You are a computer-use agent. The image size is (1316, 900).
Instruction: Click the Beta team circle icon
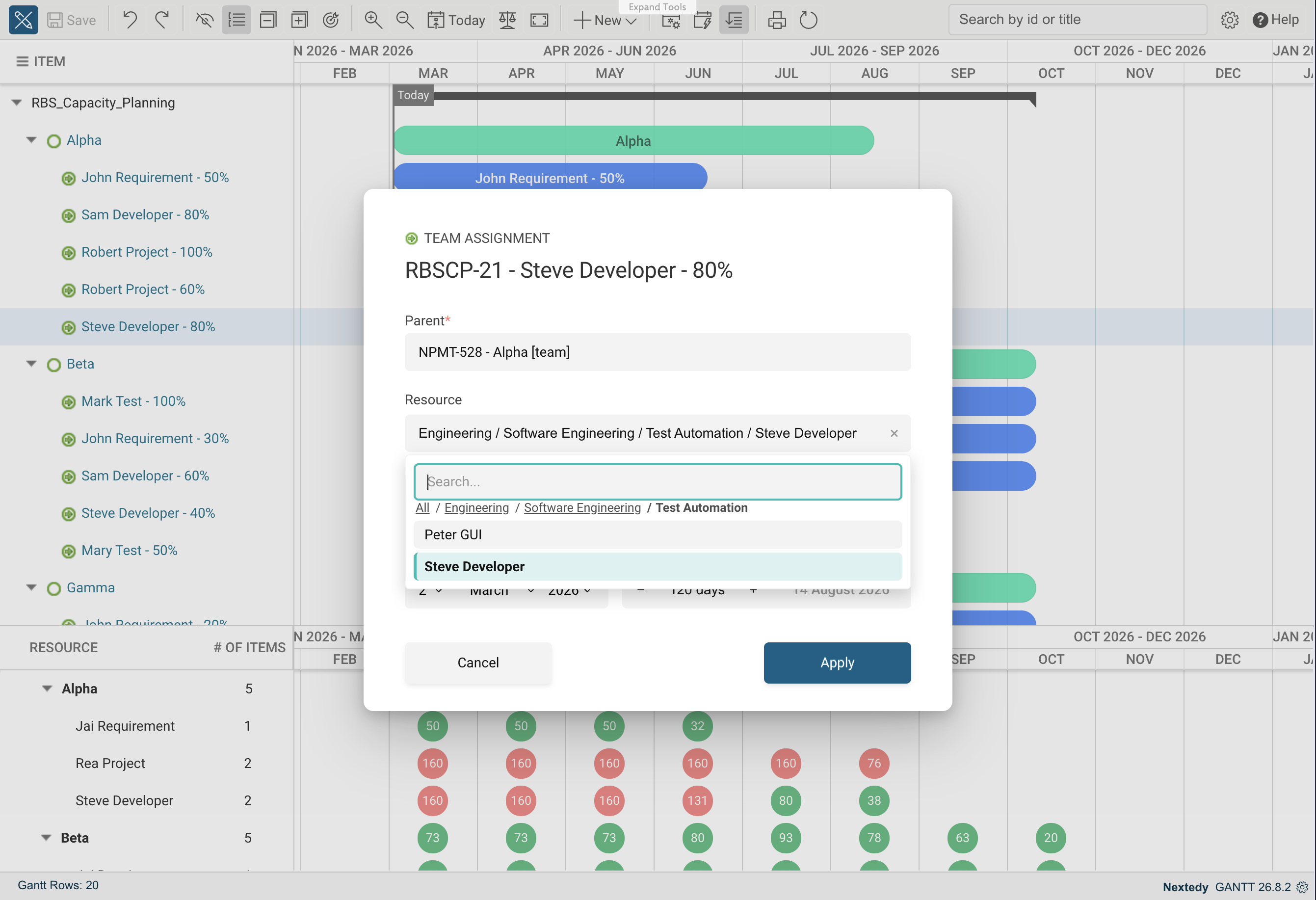click(x=54, y=365)
